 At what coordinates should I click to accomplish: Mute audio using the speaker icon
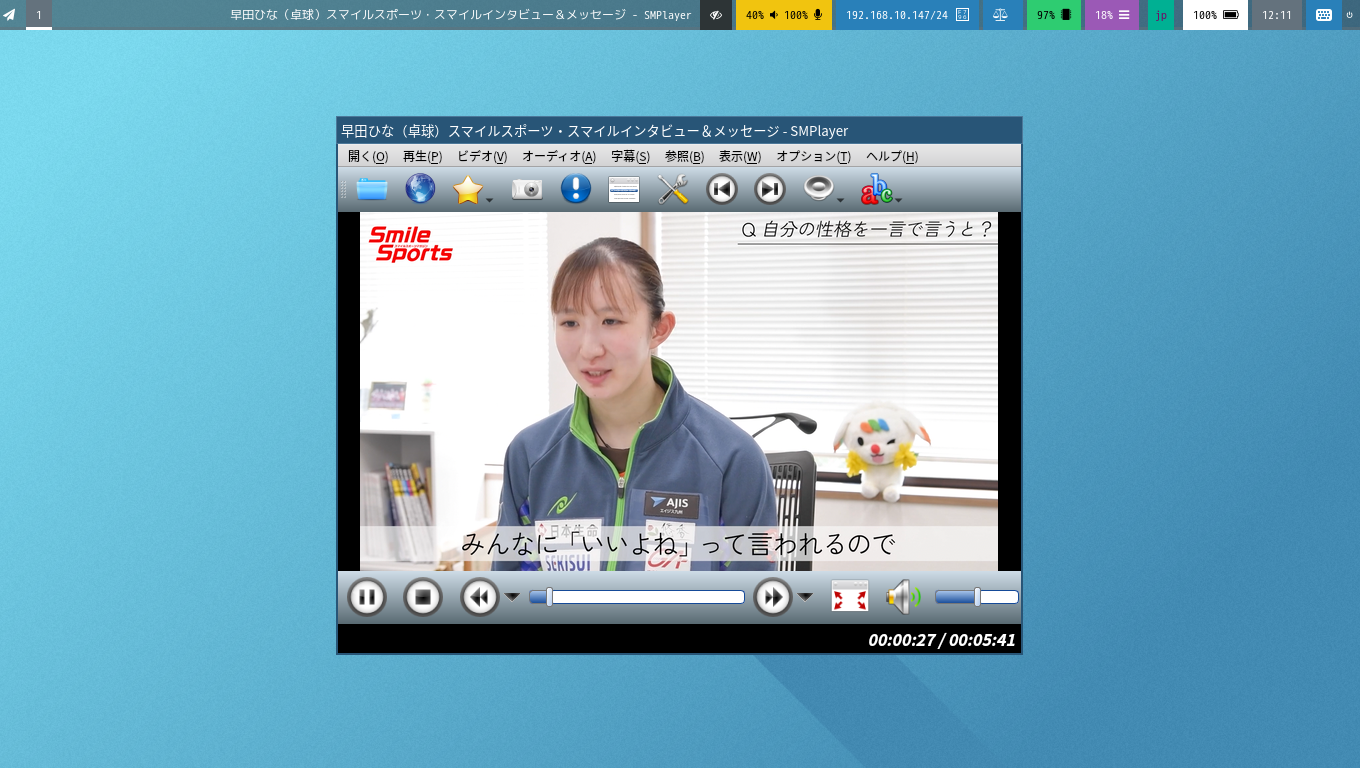(902, 598)
